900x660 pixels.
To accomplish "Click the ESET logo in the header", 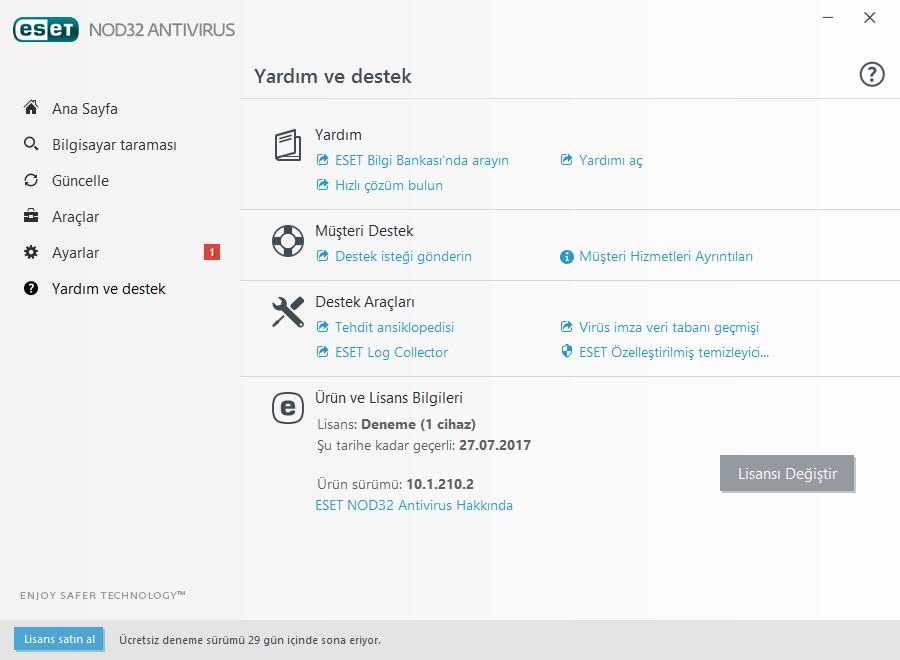I will point(46,30).
